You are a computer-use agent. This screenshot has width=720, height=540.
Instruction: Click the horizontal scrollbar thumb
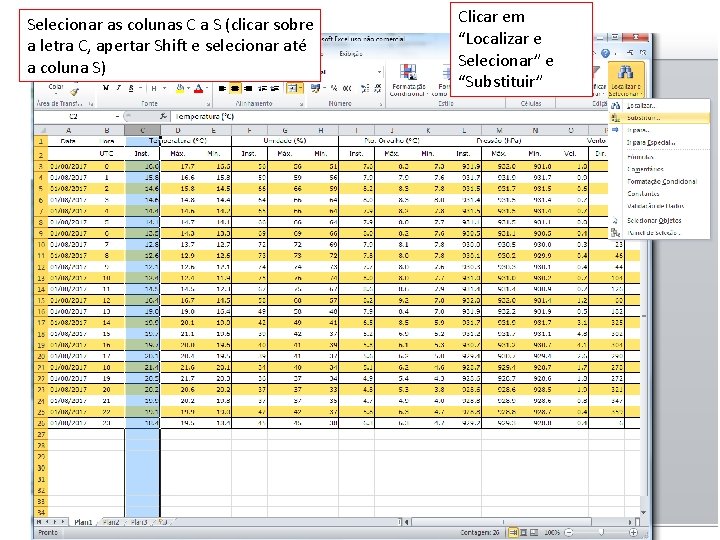[501, 522]
